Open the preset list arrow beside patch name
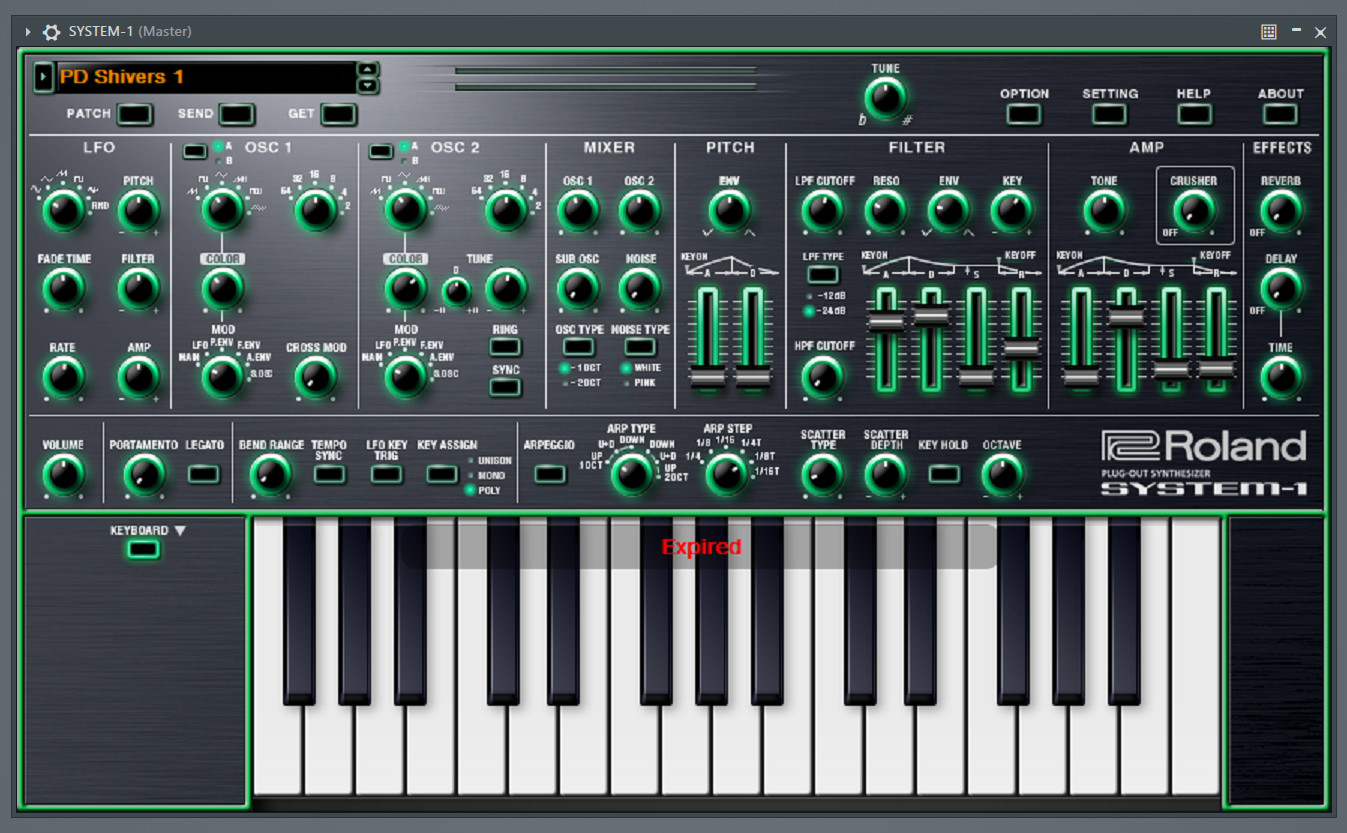The height and width of the screenshot is (833, 1347). (x=44, y=77)
